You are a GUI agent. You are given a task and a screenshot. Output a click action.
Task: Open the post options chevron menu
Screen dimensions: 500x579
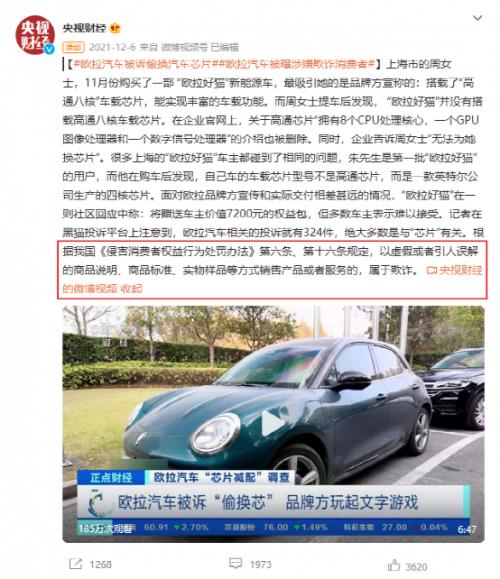[x=477, y=18]
